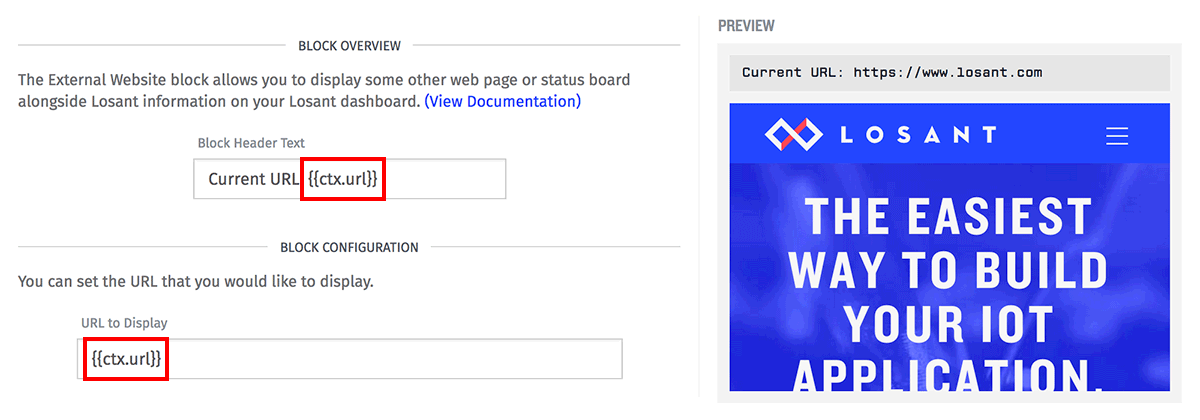1200x420 pixels.
Task: Click the 'Current URL' text in the header field
Action: (253, 179)
